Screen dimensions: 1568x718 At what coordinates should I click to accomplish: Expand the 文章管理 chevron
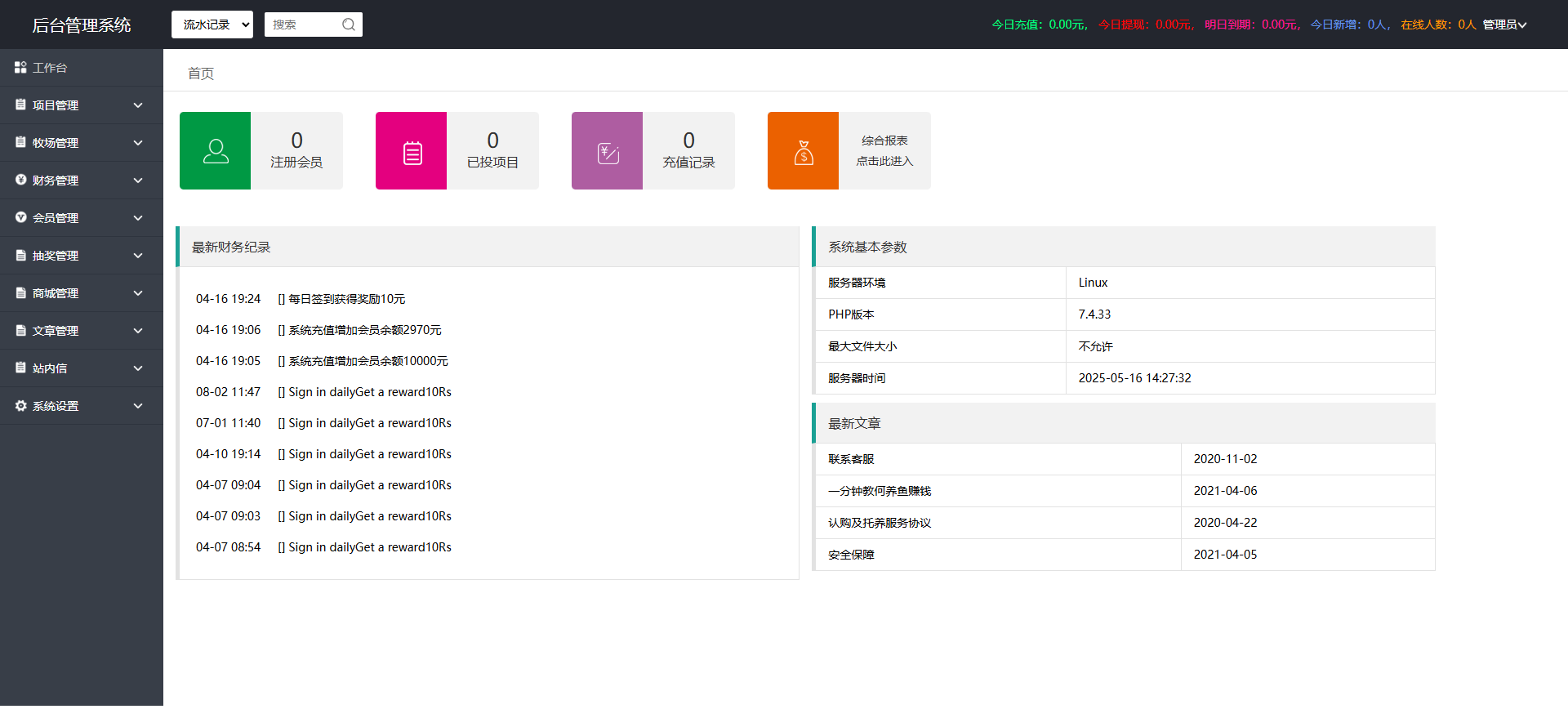tap(138, 331)
